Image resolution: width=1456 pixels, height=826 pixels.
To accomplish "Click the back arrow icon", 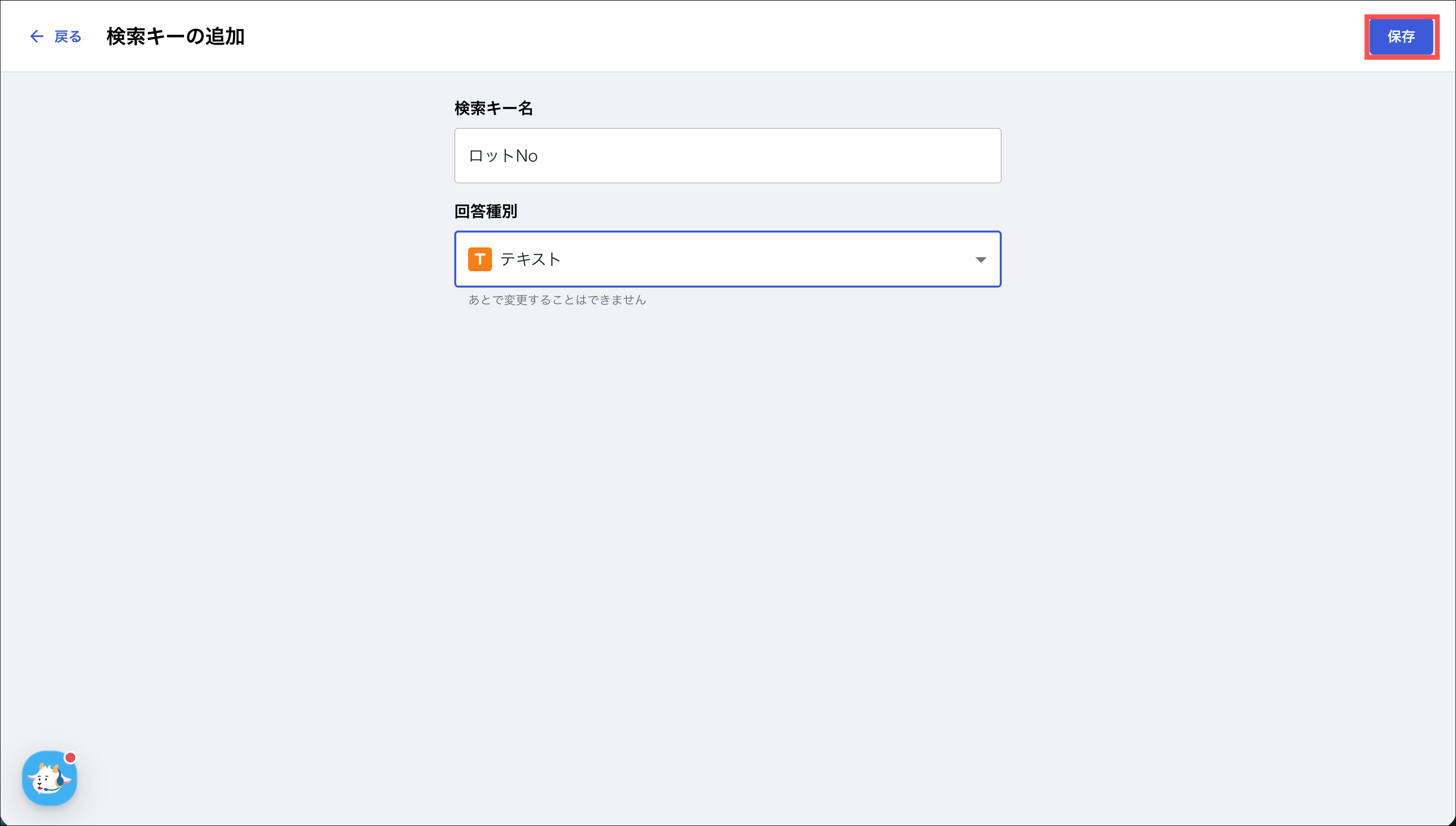I will pos(36,36).
